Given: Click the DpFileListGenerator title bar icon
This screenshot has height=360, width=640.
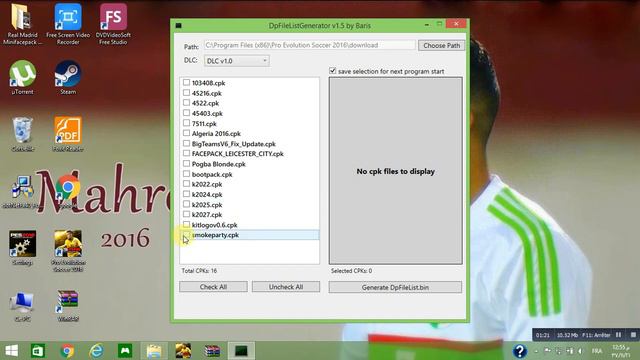Looking at the screenshot, I should [178, 25].
